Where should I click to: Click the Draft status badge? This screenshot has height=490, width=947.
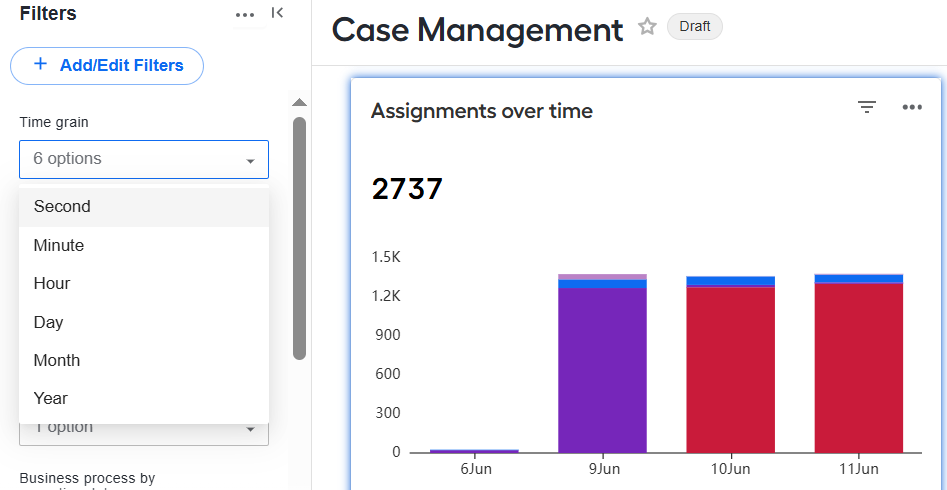point(695,27)
